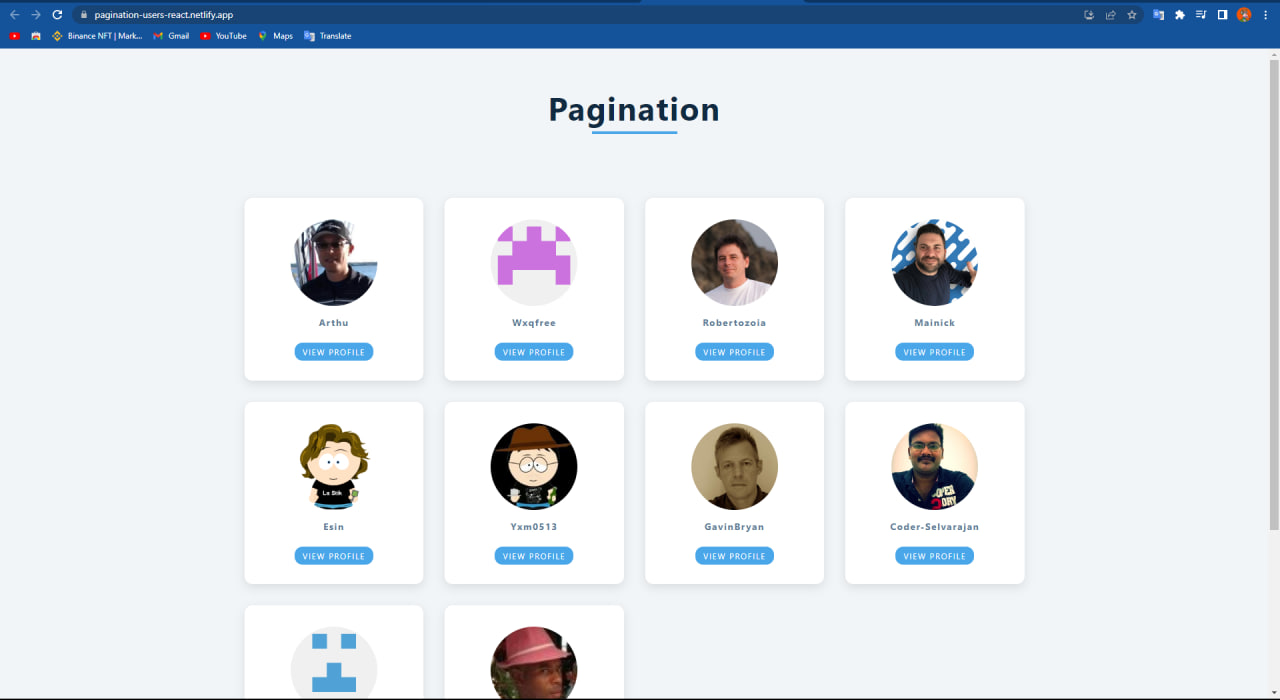Click Coder-Selvarajan's avatar photo

[x=935, y=467]
